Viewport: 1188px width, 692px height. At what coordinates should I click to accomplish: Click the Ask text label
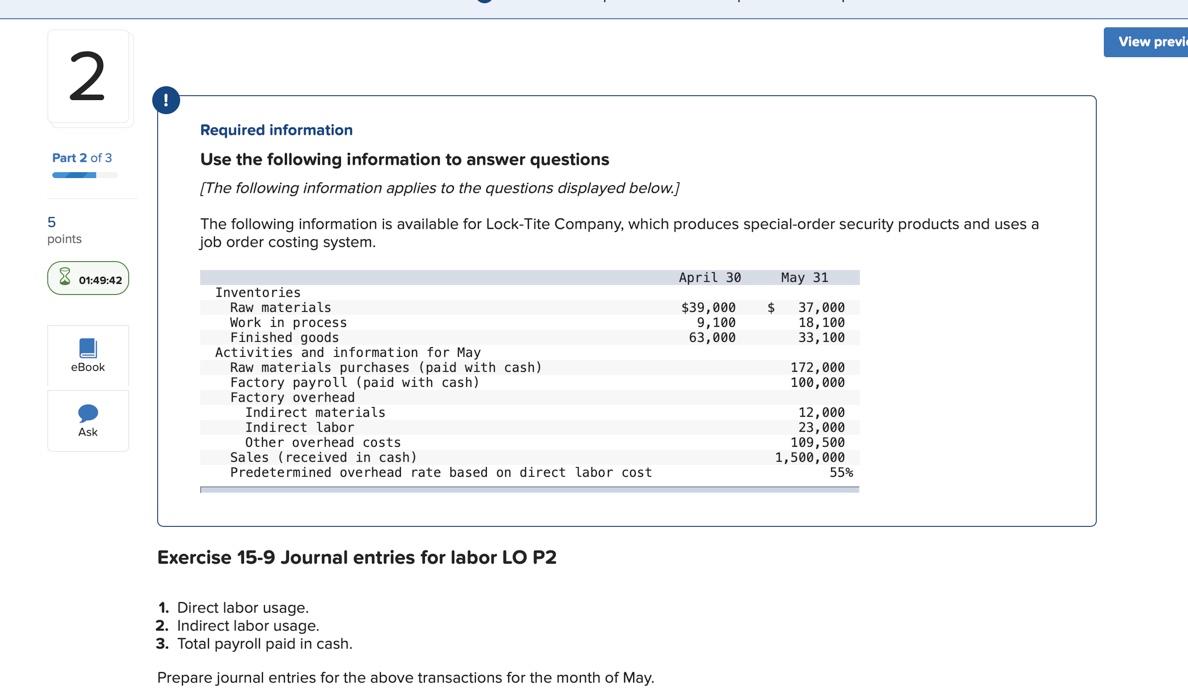click(87, 431)
